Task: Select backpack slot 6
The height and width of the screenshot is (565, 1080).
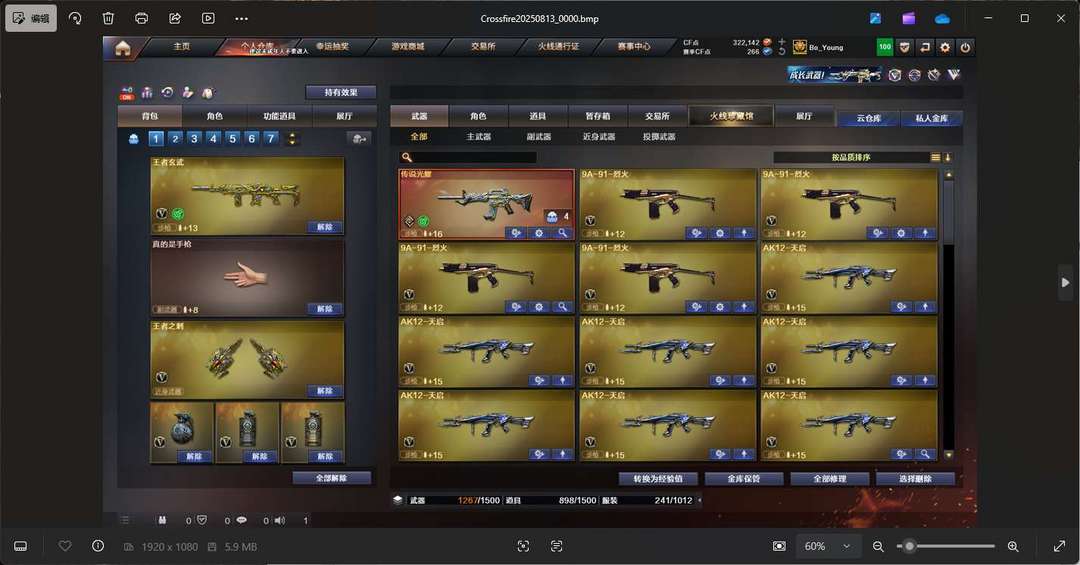Action: (x=252, y=138)
